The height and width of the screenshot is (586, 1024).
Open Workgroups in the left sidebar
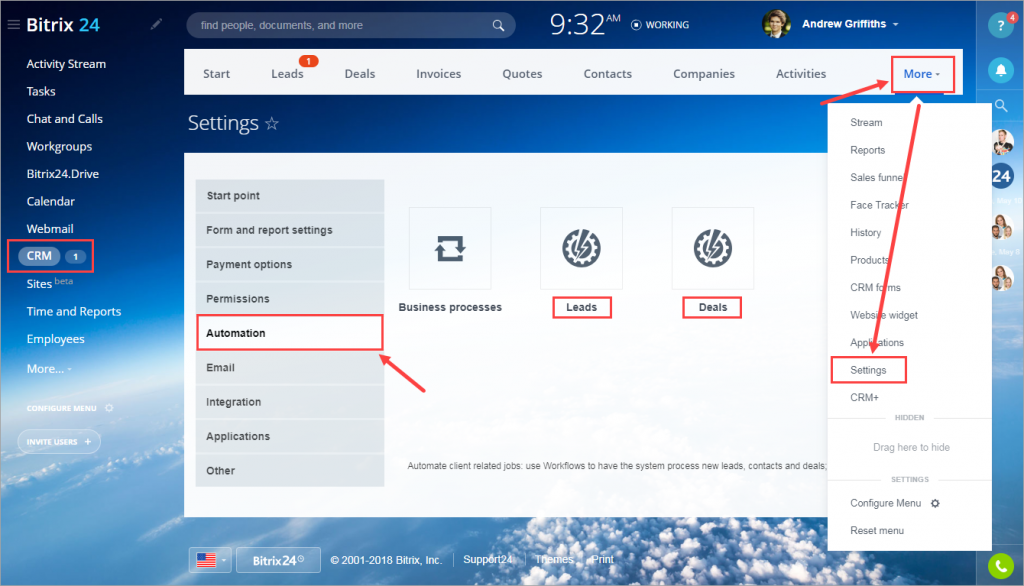(59, 146)
